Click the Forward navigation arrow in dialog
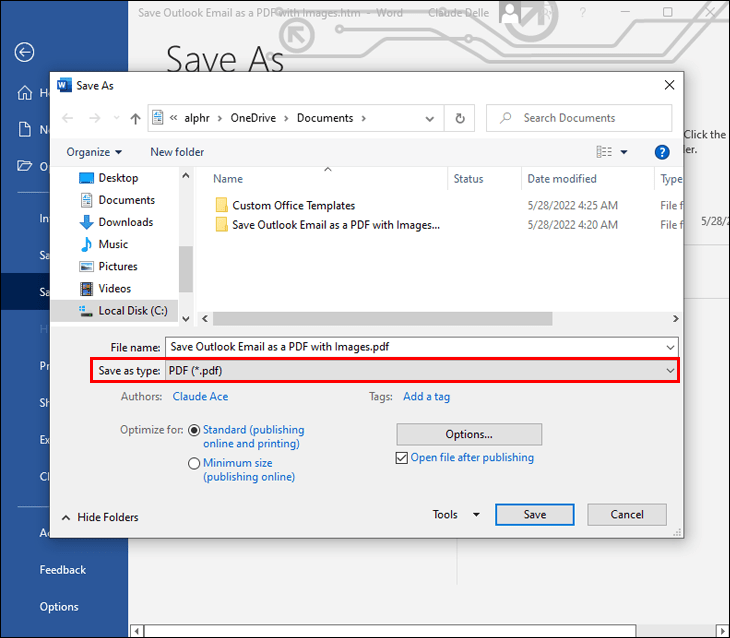This screenshot has height=638, width=730. tap(95, 118)
